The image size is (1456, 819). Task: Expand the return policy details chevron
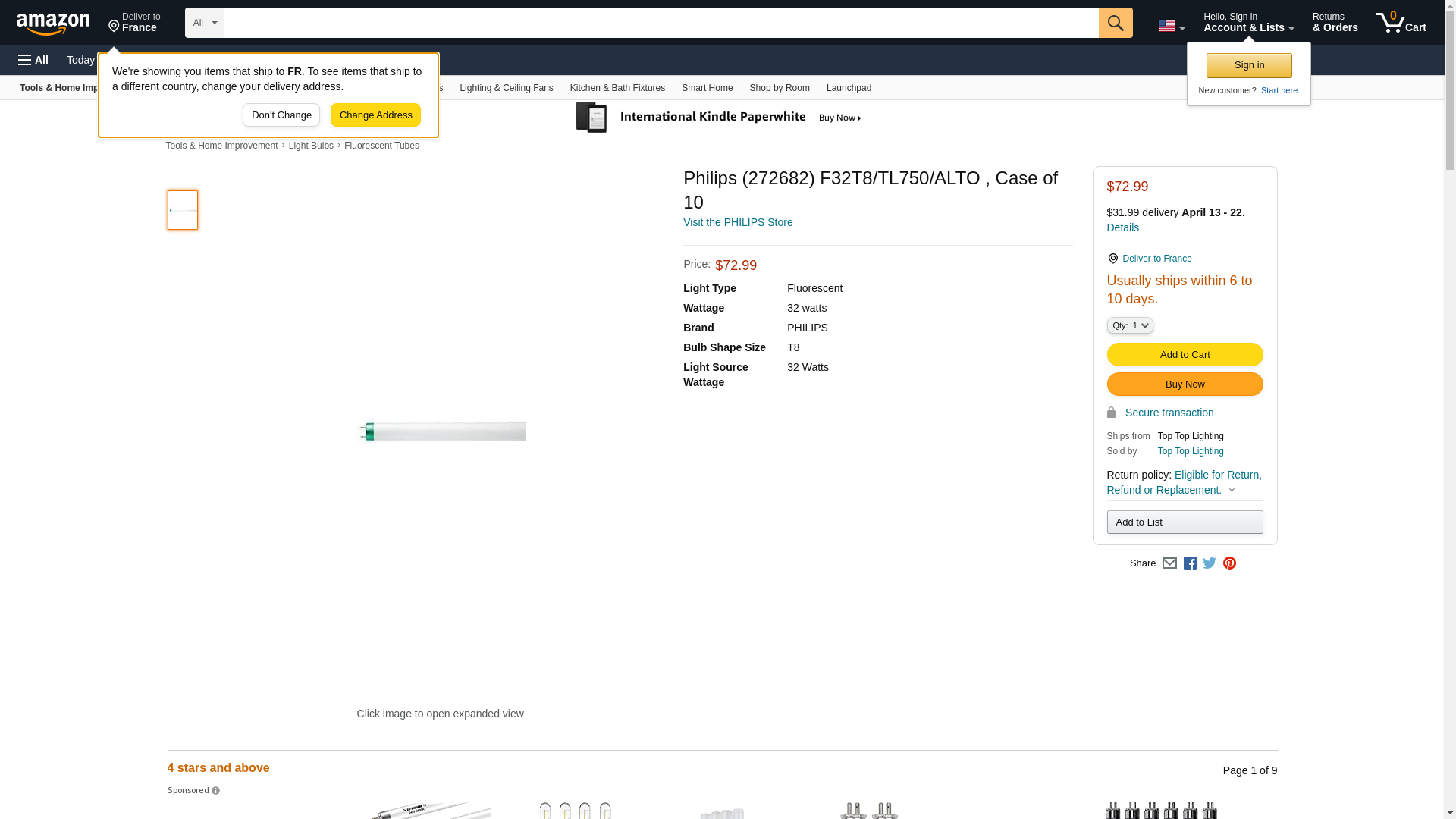[x=1232, y=491]
